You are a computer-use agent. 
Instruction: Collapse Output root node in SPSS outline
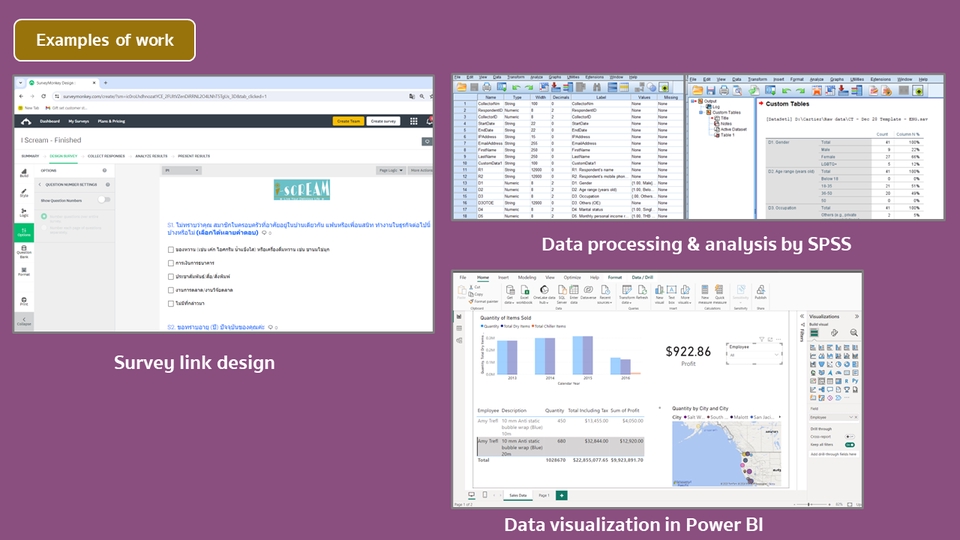(x=693, y=102)
